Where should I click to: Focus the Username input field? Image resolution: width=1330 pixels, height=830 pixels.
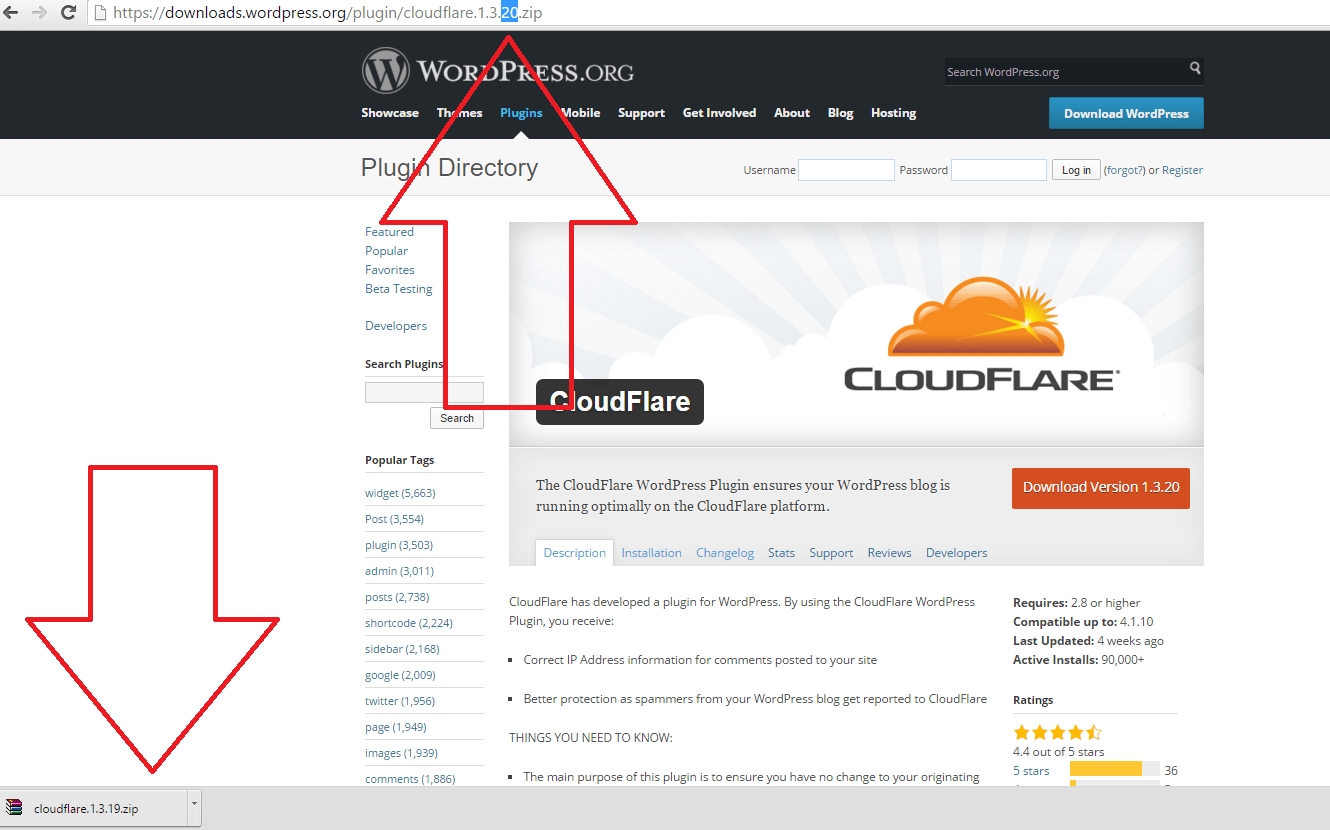pos(846,170)
